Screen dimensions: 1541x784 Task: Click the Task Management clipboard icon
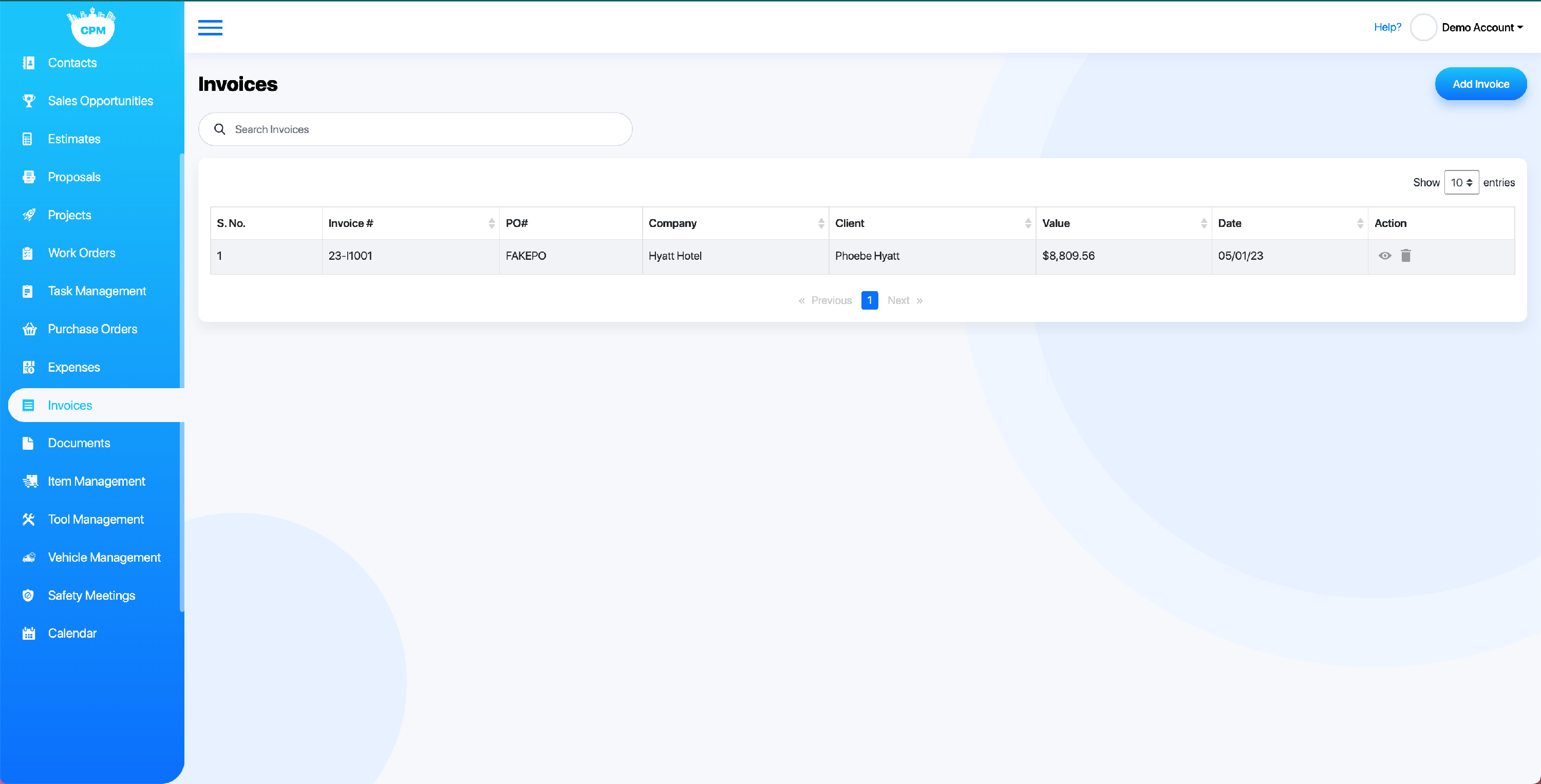pyautogui.click(x=28, y=291)
